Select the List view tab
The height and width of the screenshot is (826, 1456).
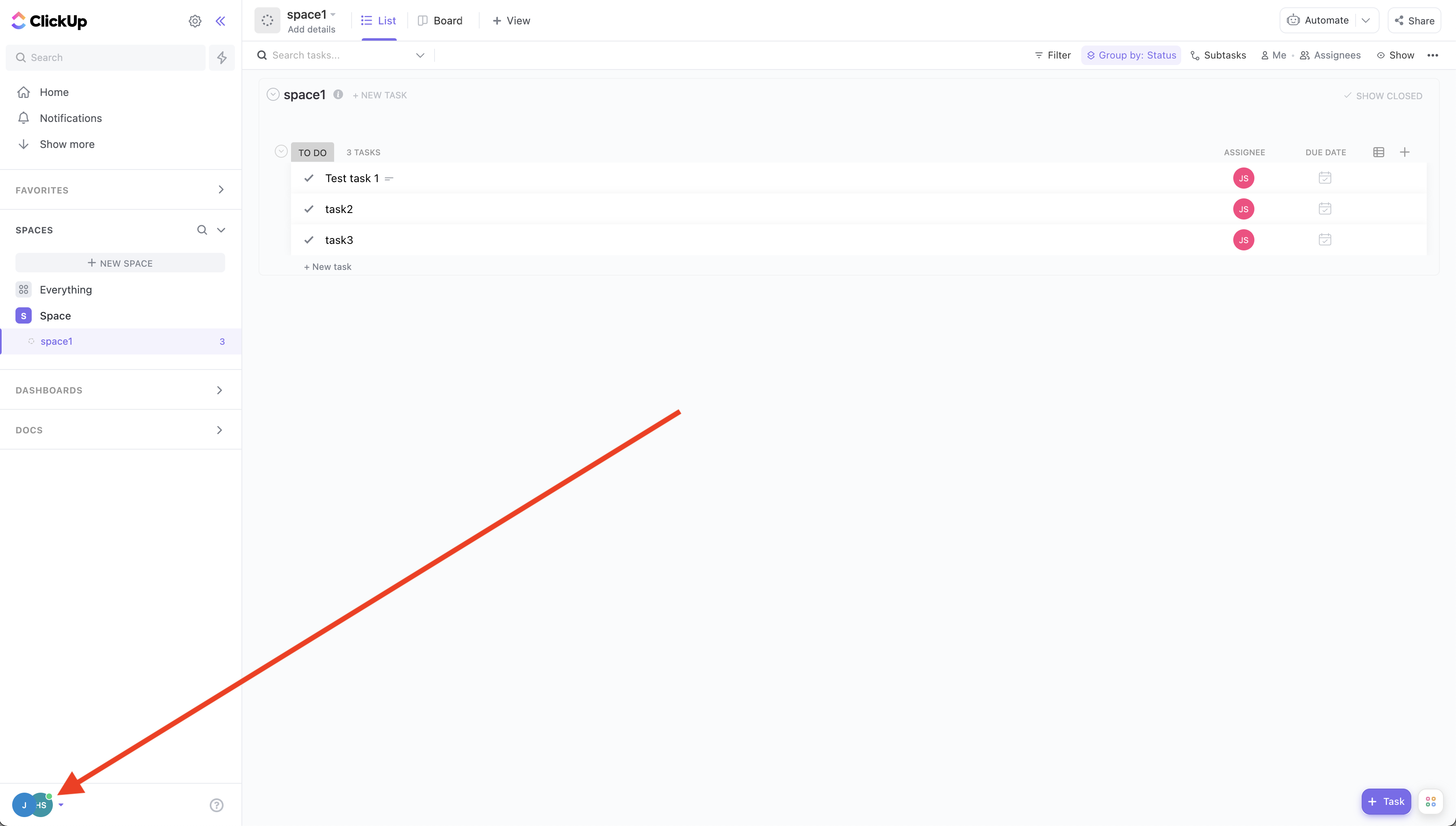378,20
